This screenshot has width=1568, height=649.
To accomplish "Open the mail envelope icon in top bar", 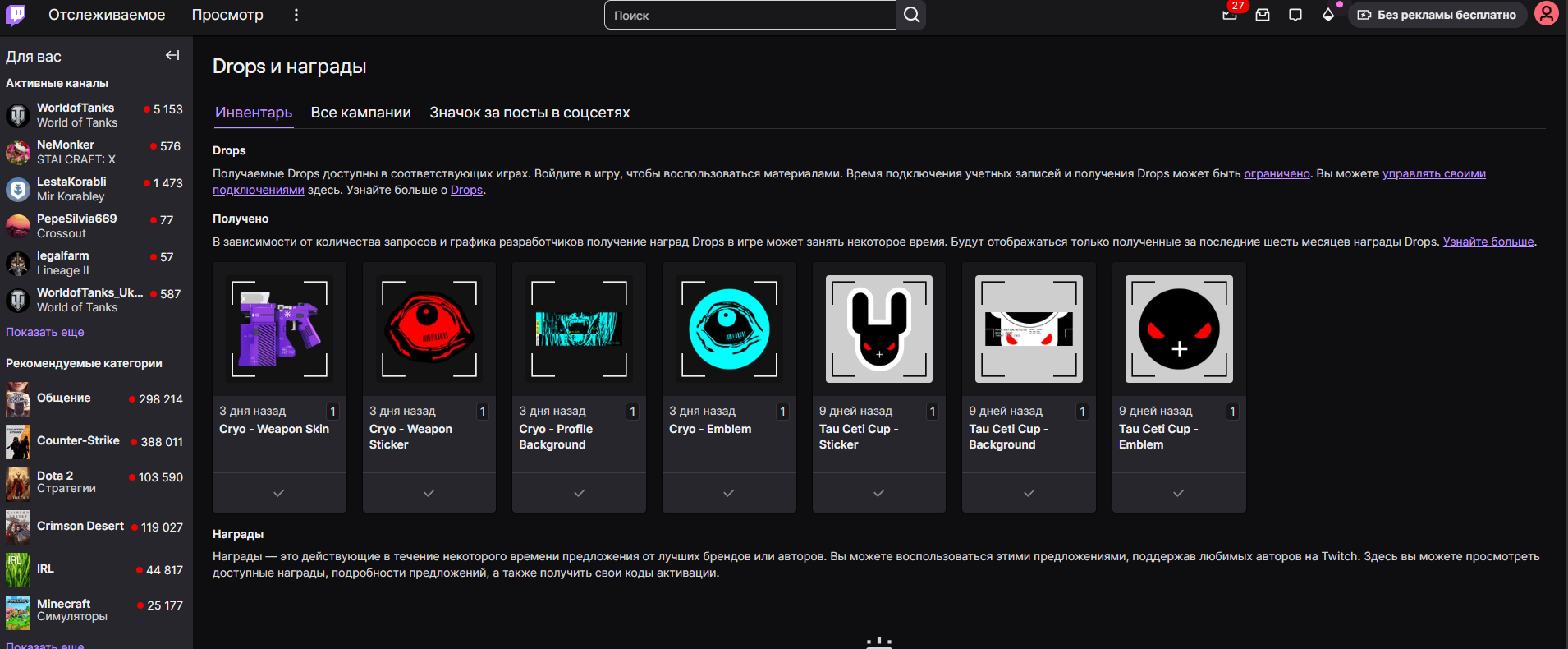I will [1263, 15].
